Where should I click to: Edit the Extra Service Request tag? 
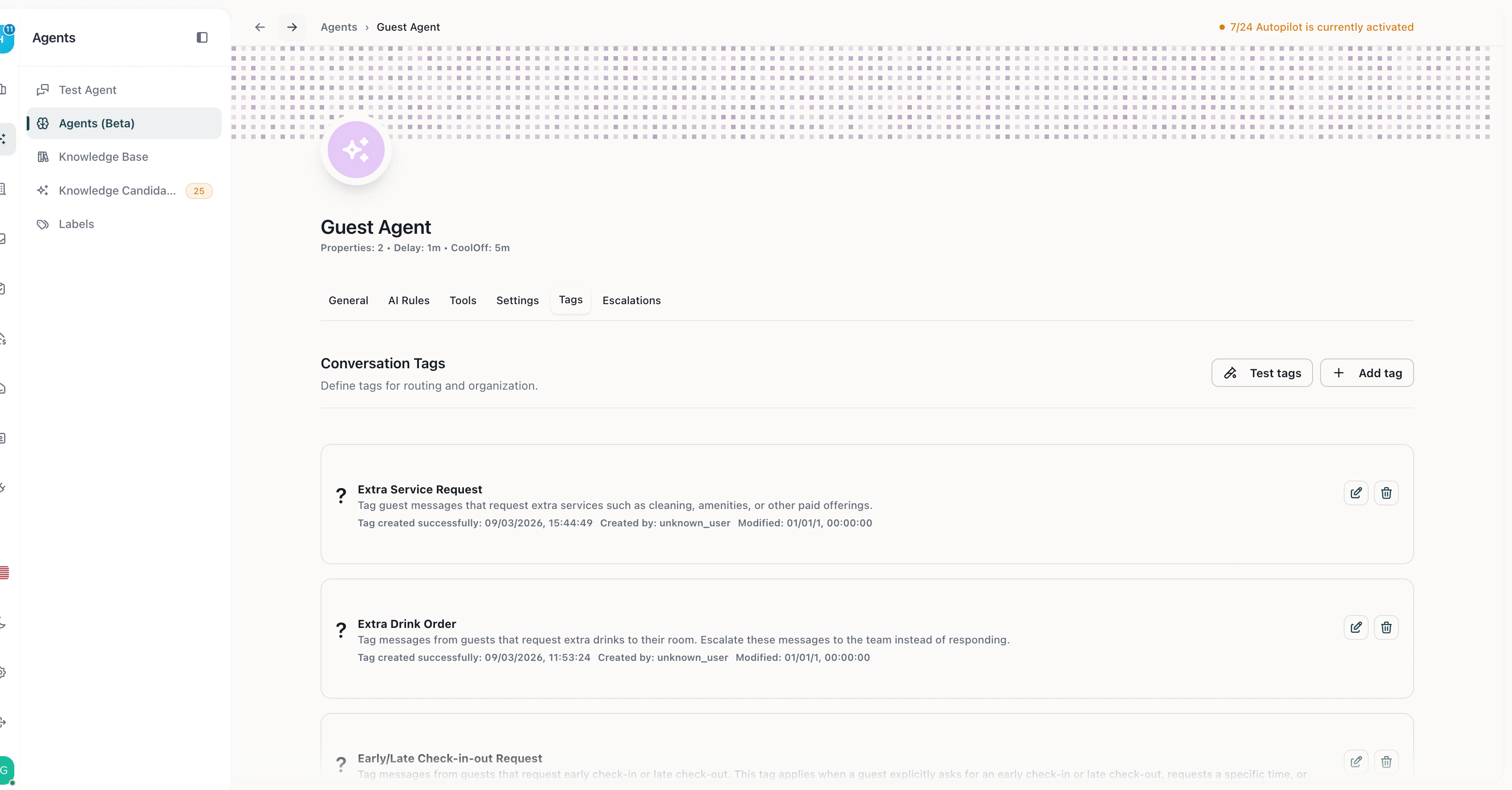tap(1356, 493)
